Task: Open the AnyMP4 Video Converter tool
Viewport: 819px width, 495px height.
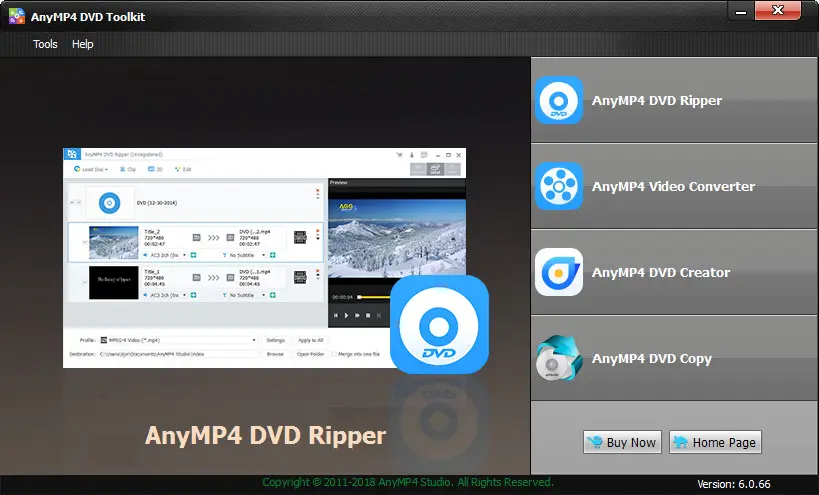Action: (674, 186)
